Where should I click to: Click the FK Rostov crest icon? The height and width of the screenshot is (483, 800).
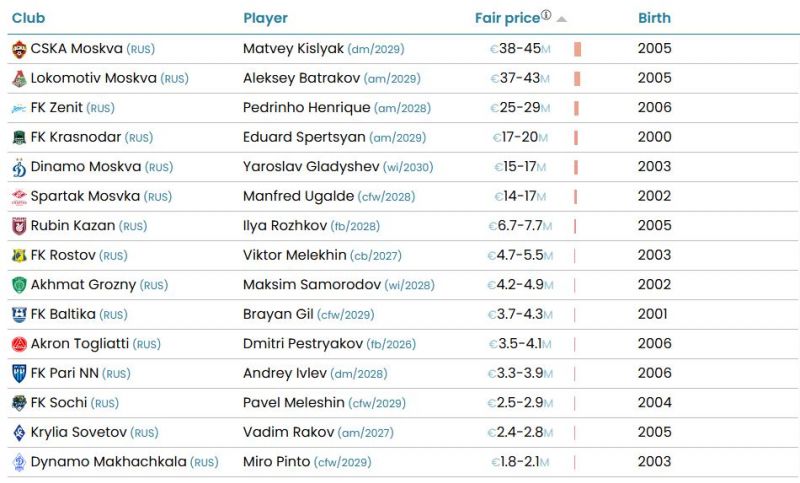[x=19, y=256]
